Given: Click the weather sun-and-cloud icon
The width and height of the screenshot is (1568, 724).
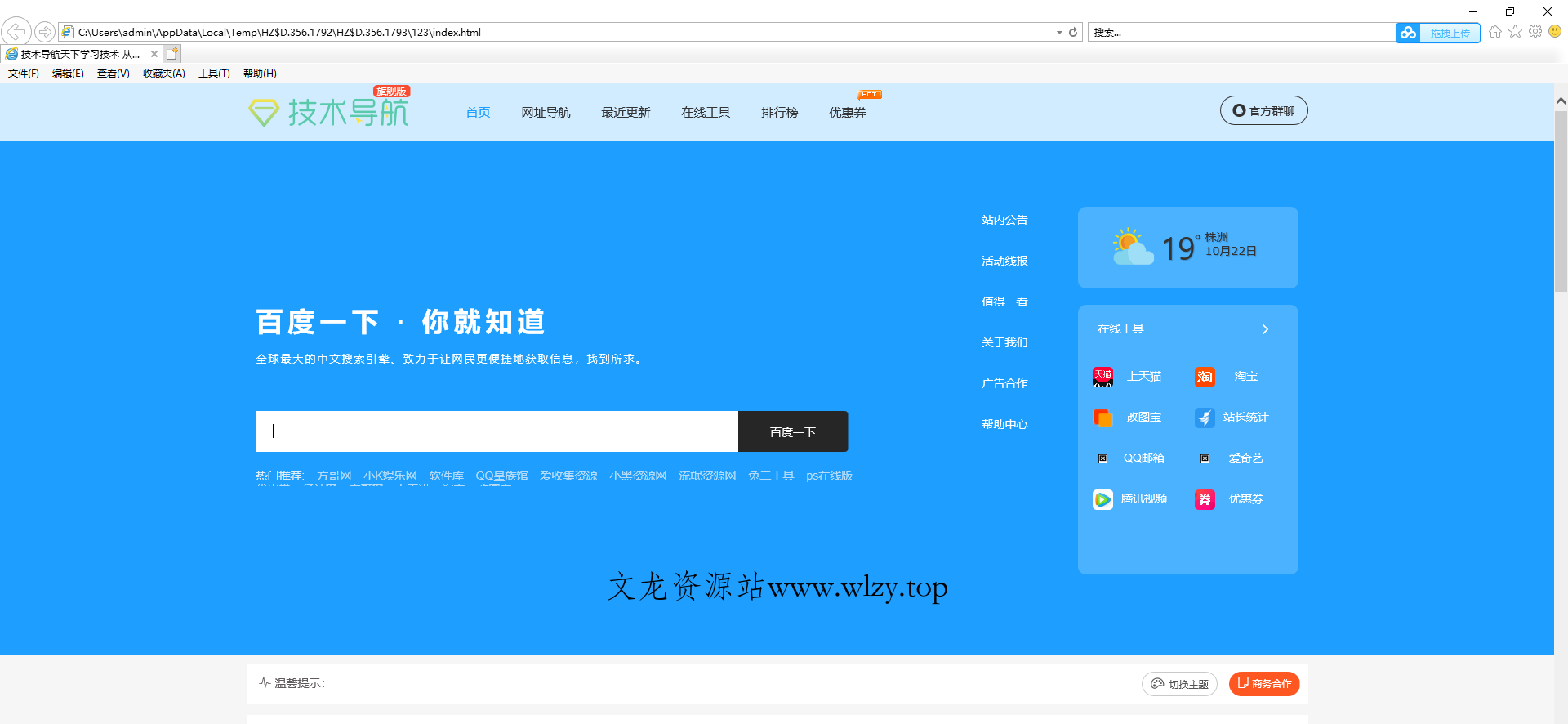Looking at the screenshot, I should click(x=1133, y=246).
